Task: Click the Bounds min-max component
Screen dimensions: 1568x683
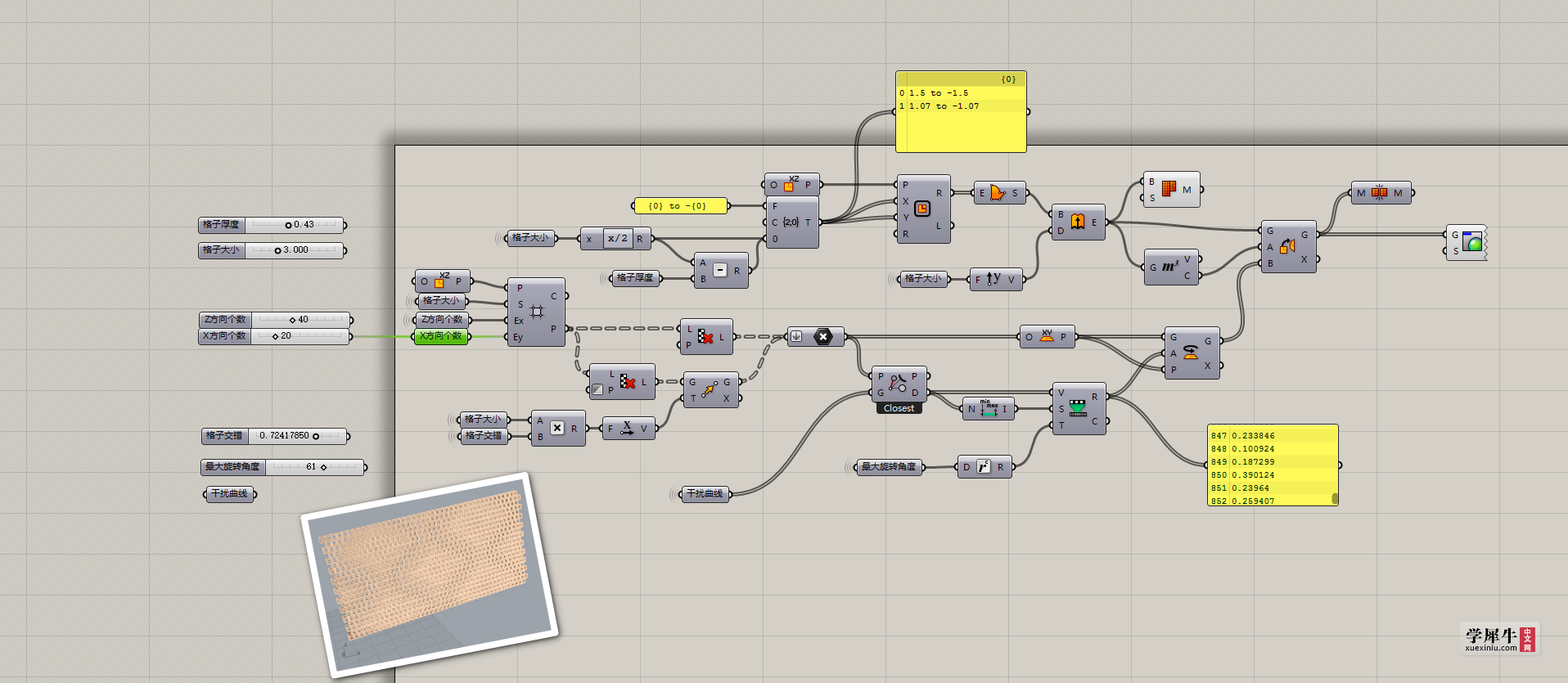Action: (988, 409)
